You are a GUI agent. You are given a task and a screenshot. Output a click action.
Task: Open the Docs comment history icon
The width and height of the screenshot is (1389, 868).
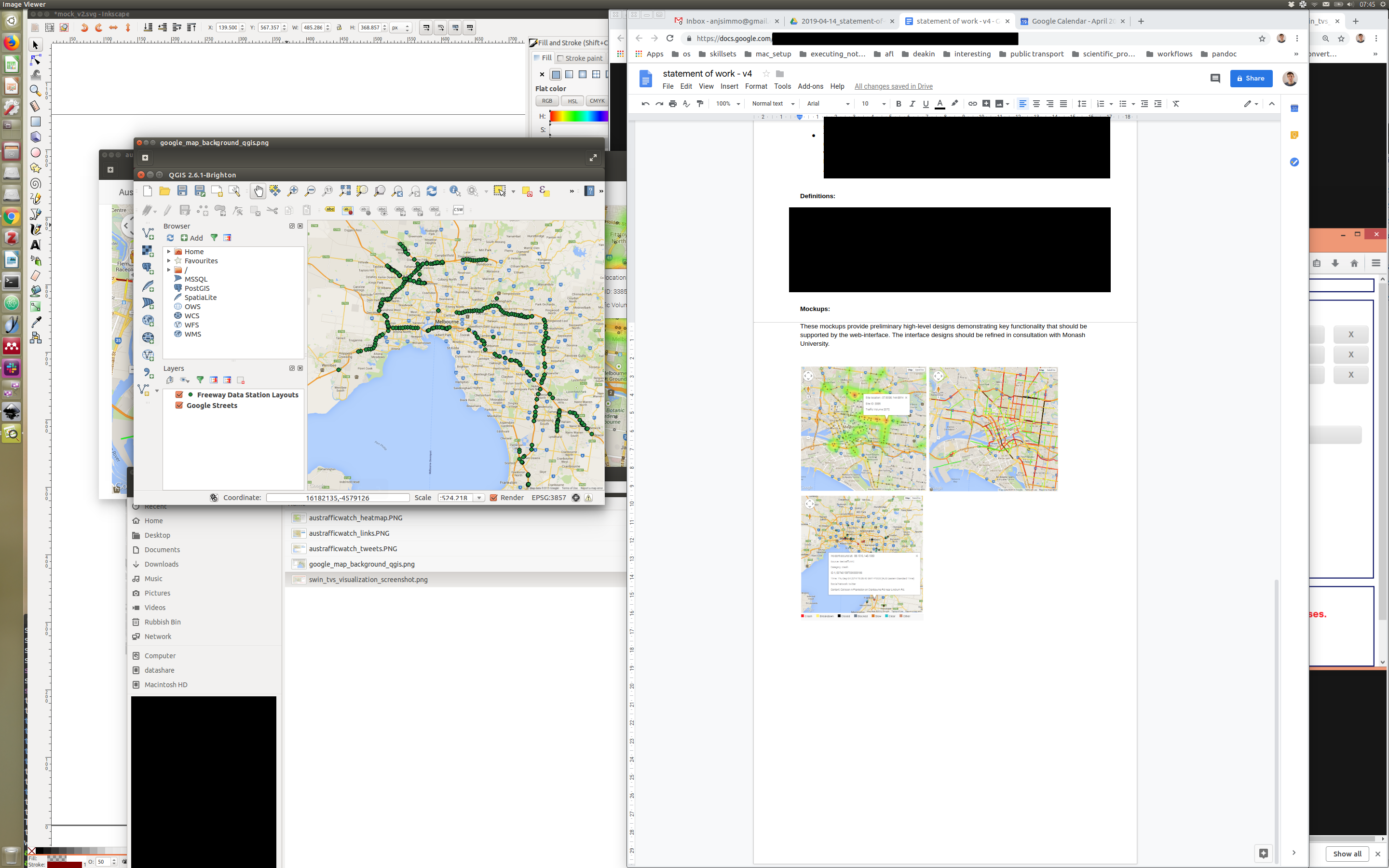1214,78
